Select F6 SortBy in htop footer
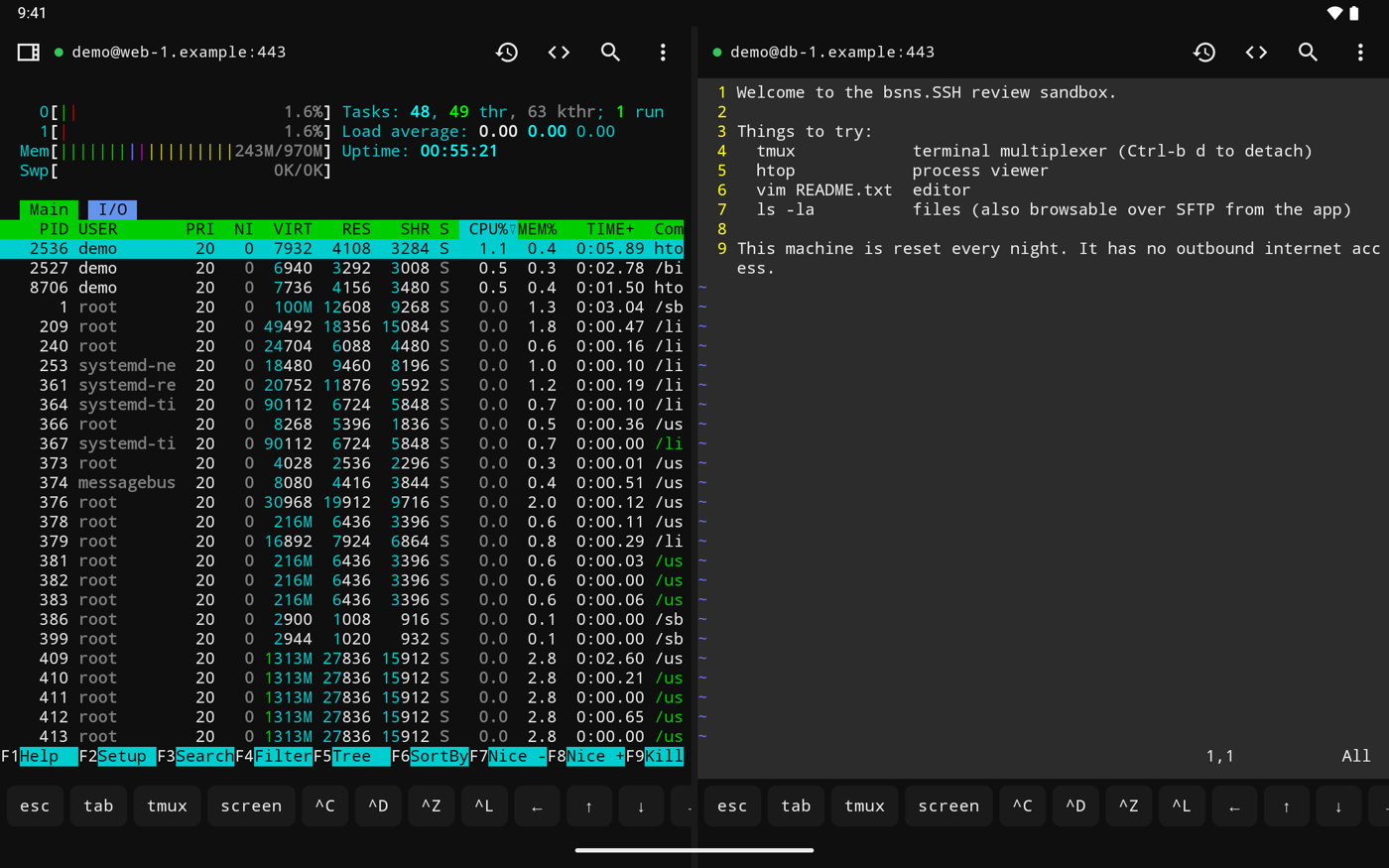The width and height of the screenshot is (1389, 868). coord(430,756)
